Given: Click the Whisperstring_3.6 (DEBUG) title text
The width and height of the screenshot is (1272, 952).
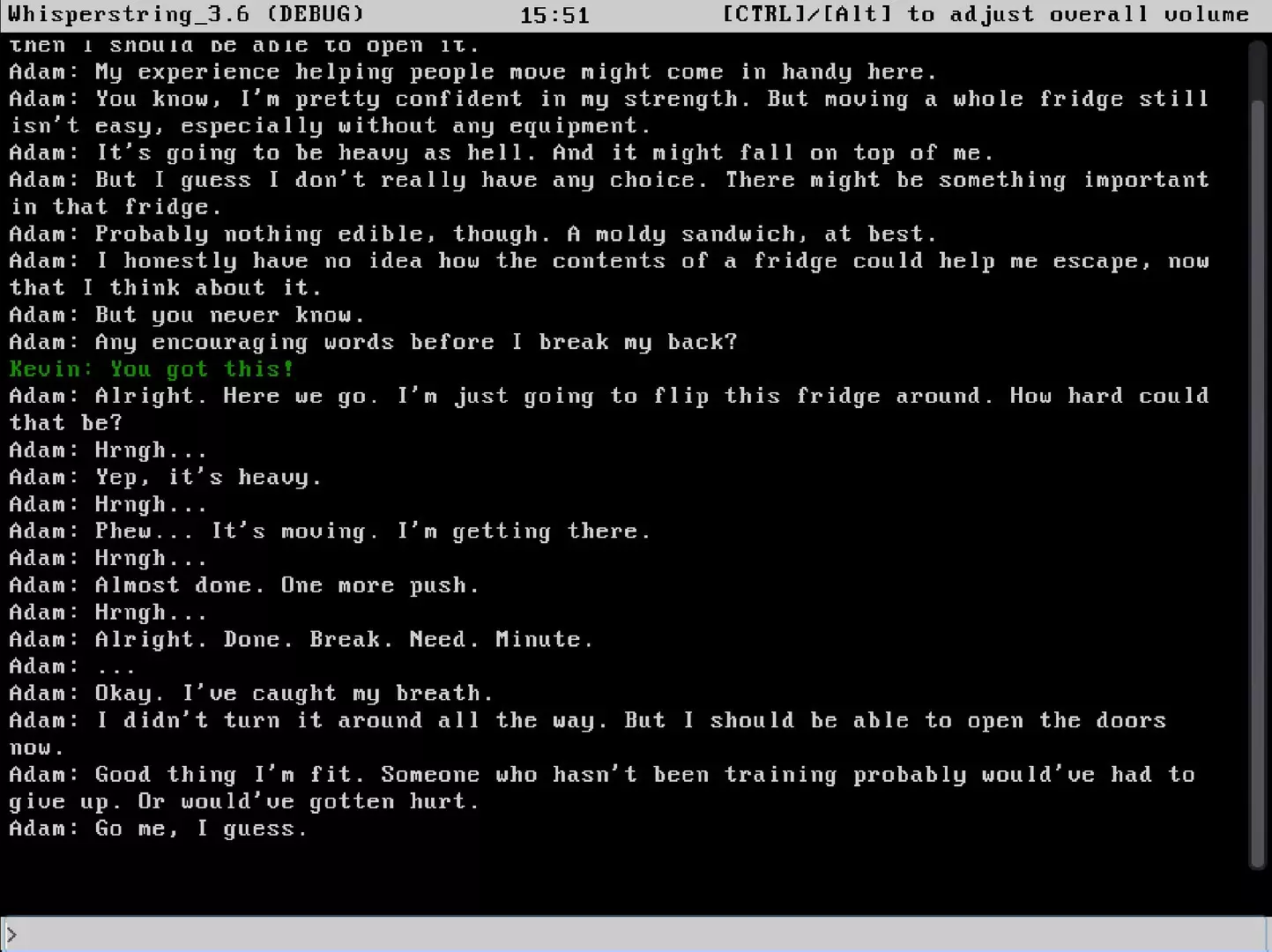Looking at the screenshot, I should pos(186,14).
